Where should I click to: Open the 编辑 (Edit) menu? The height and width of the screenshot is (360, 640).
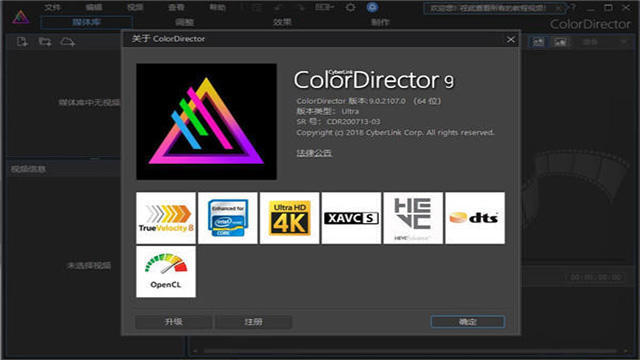point(93,7)
